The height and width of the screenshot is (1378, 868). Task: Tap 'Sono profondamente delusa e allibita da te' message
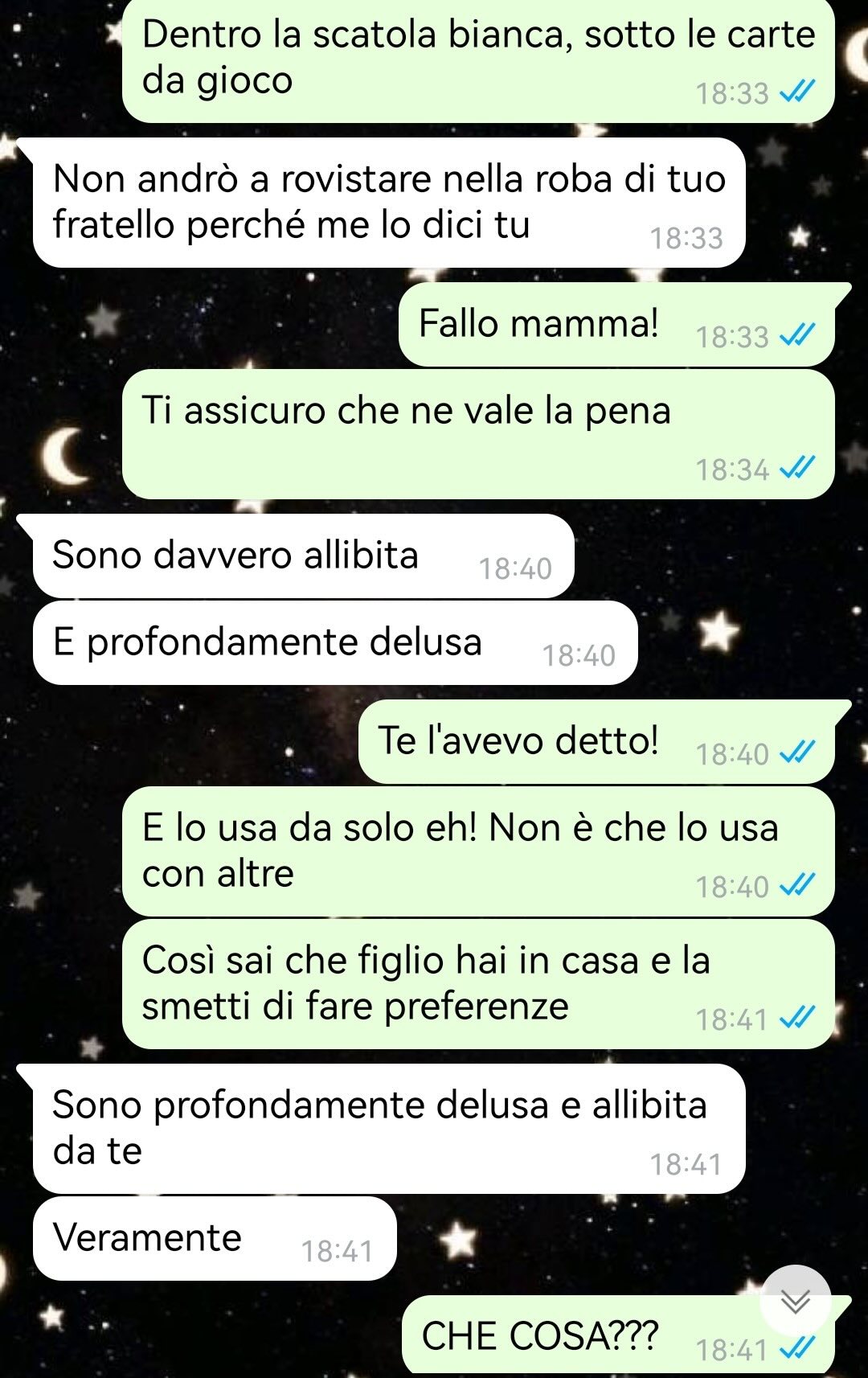tap(389, 1129)
